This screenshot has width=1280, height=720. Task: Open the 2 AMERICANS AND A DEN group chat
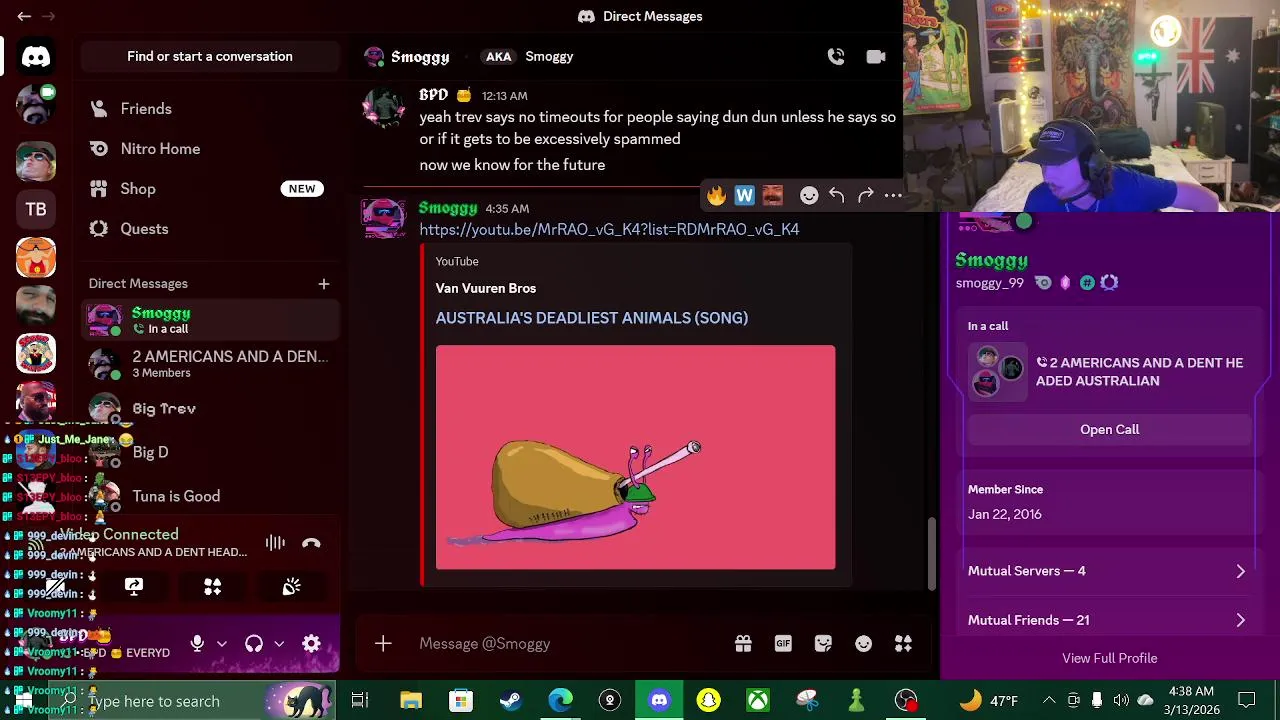click(210, 364)
